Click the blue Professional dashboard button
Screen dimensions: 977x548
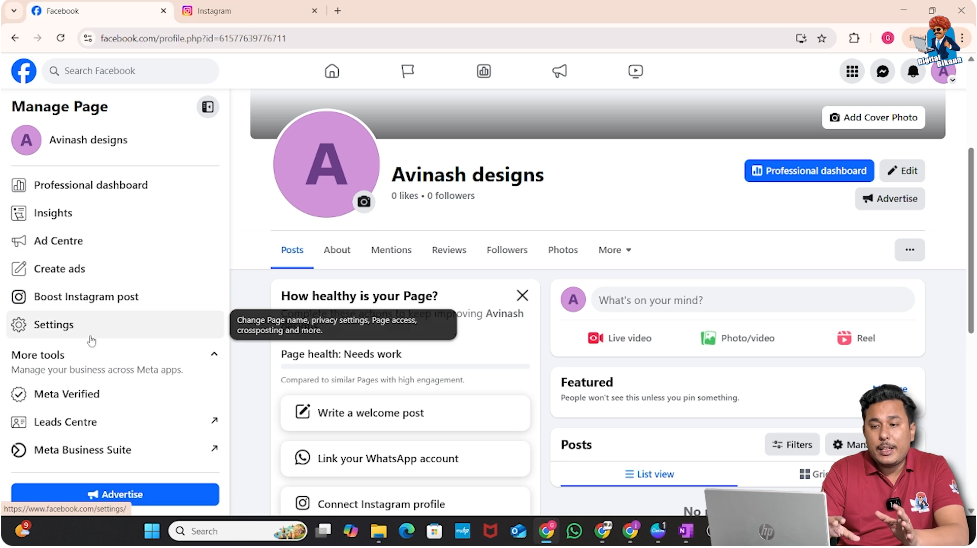tap(809, 171)
